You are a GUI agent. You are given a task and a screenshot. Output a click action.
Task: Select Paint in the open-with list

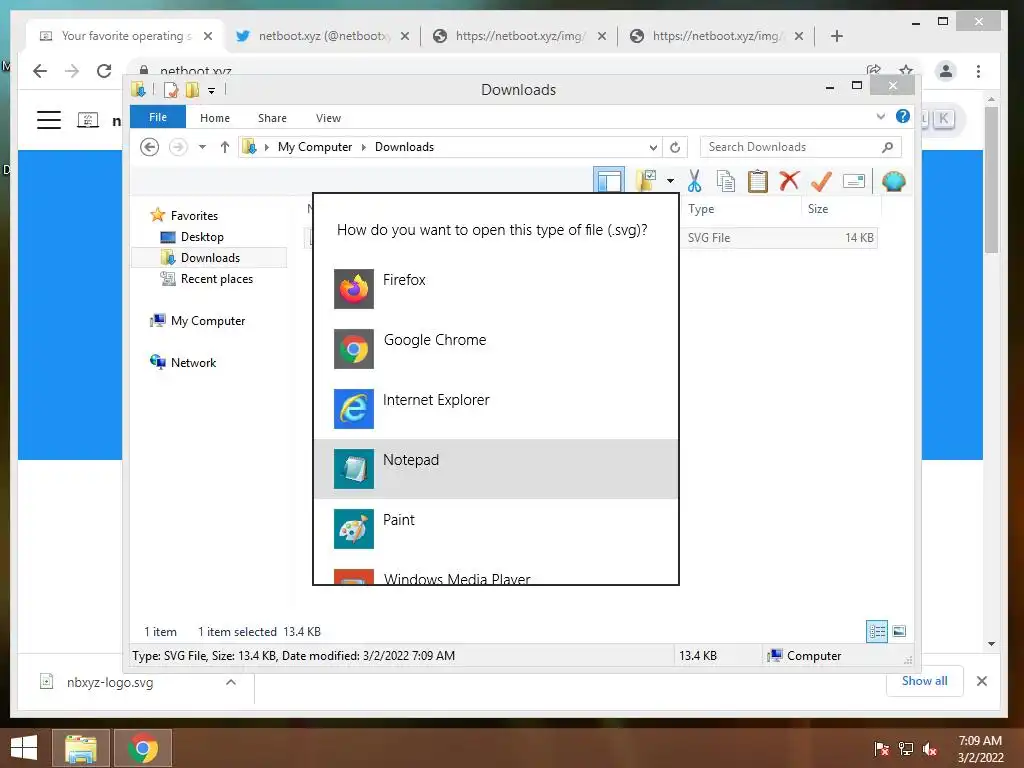[x=496, y=529]
